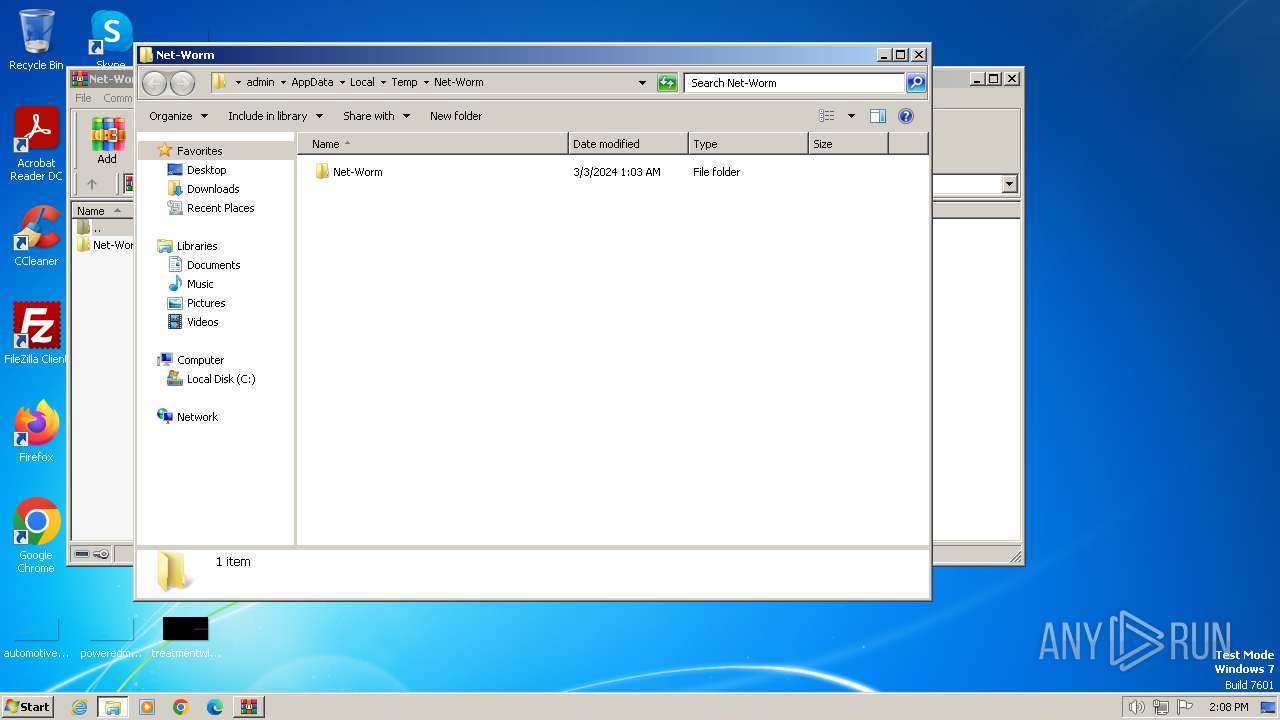Click the taskbar clock 2:08 PM
The image size is (1280, 720).
1228,707
